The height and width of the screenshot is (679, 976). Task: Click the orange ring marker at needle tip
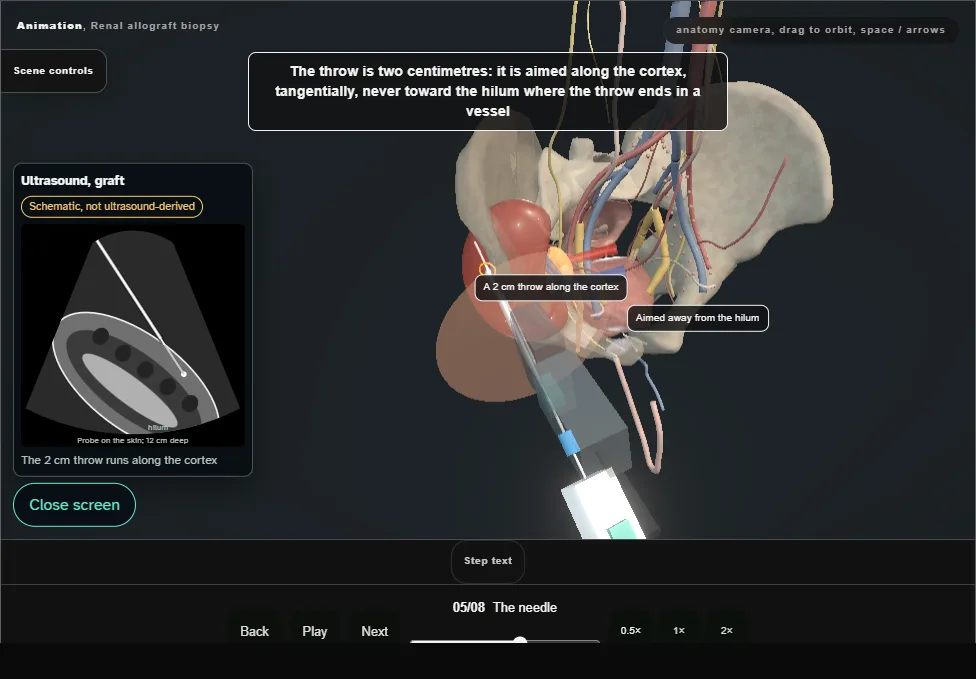(x=487, y=269)
